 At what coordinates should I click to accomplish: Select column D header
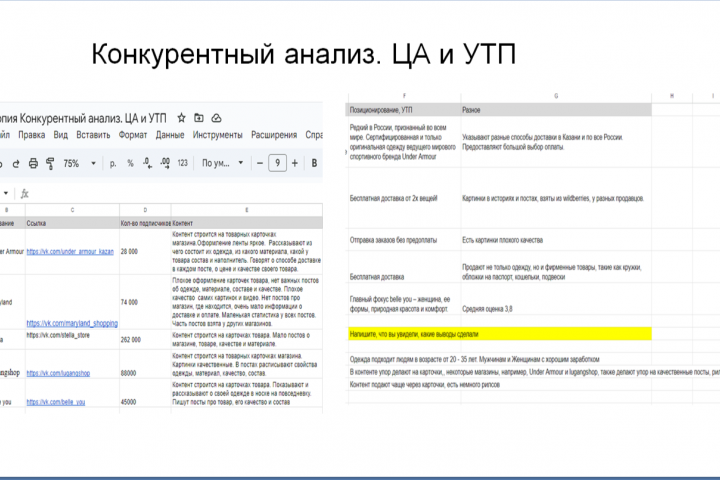145,210
